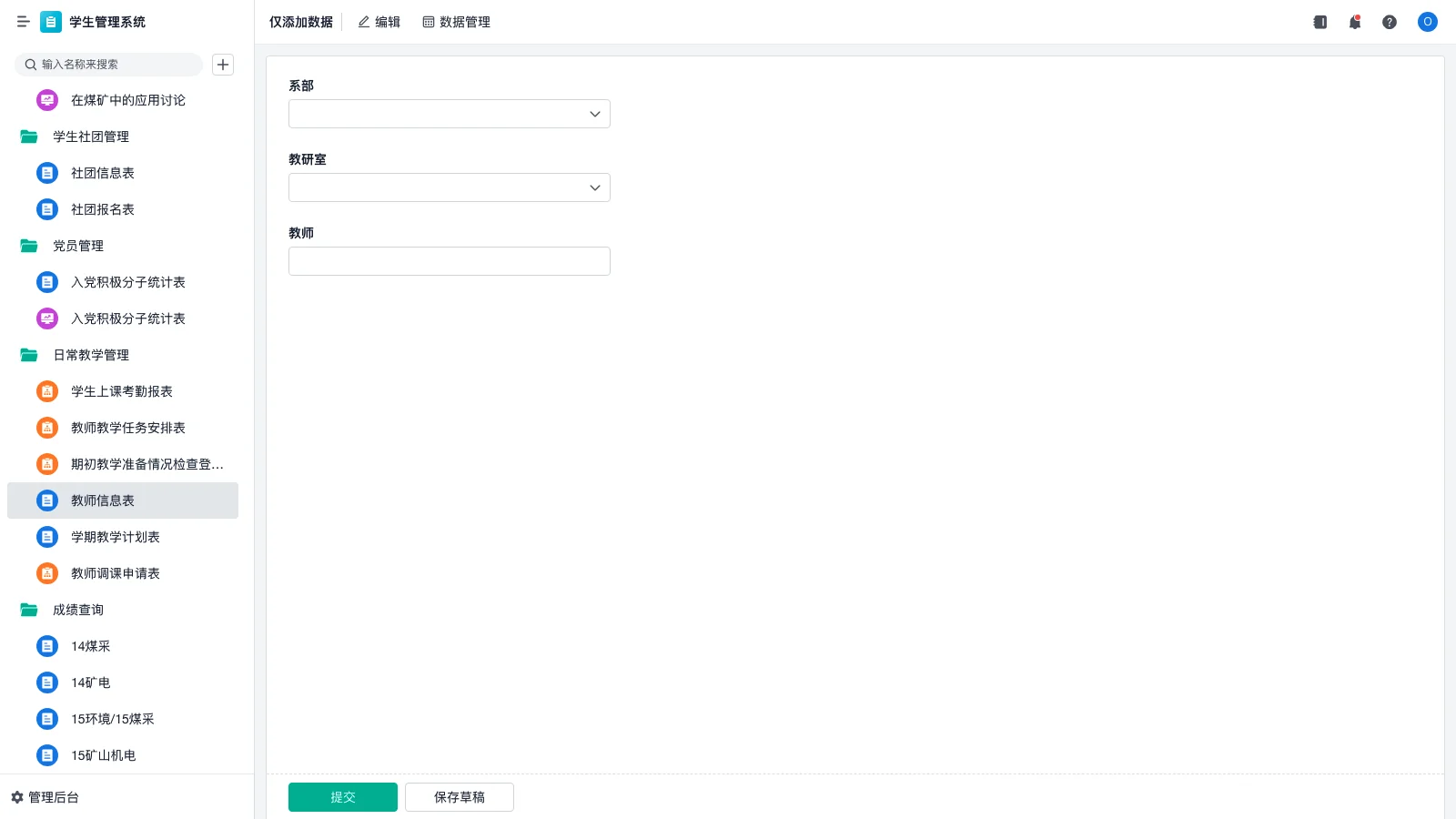Open the user avatar menu

(1427, 22)
